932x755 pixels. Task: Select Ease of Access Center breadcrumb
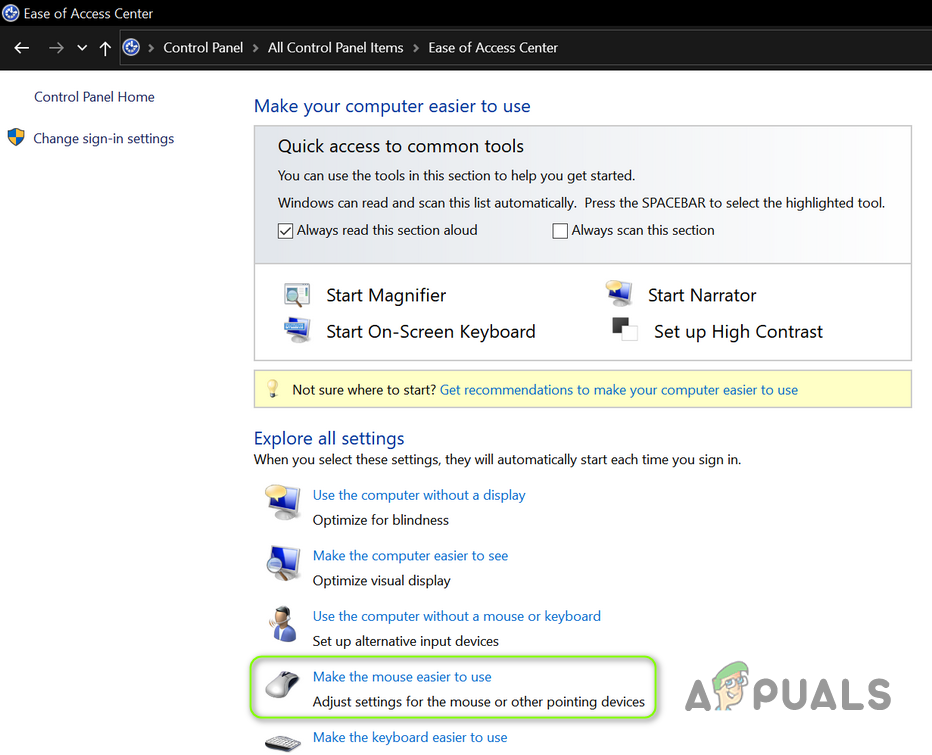point(493,48)
